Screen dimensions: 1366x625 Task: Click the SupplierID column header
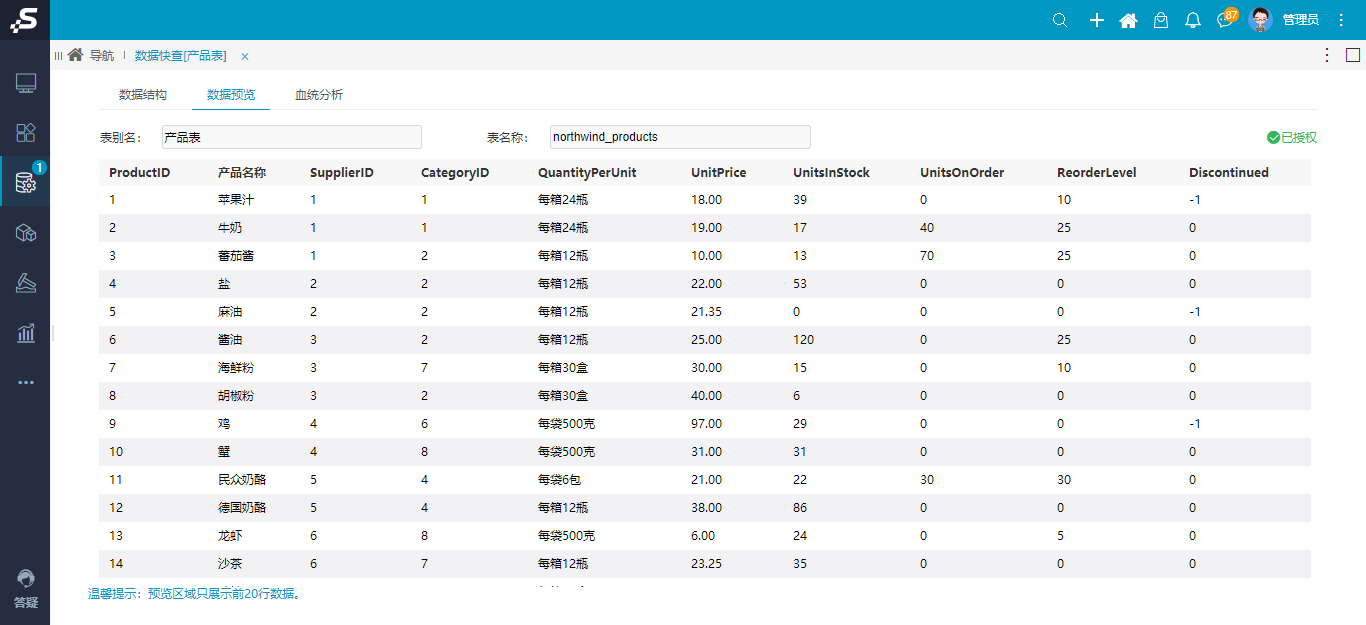point(342,173)
